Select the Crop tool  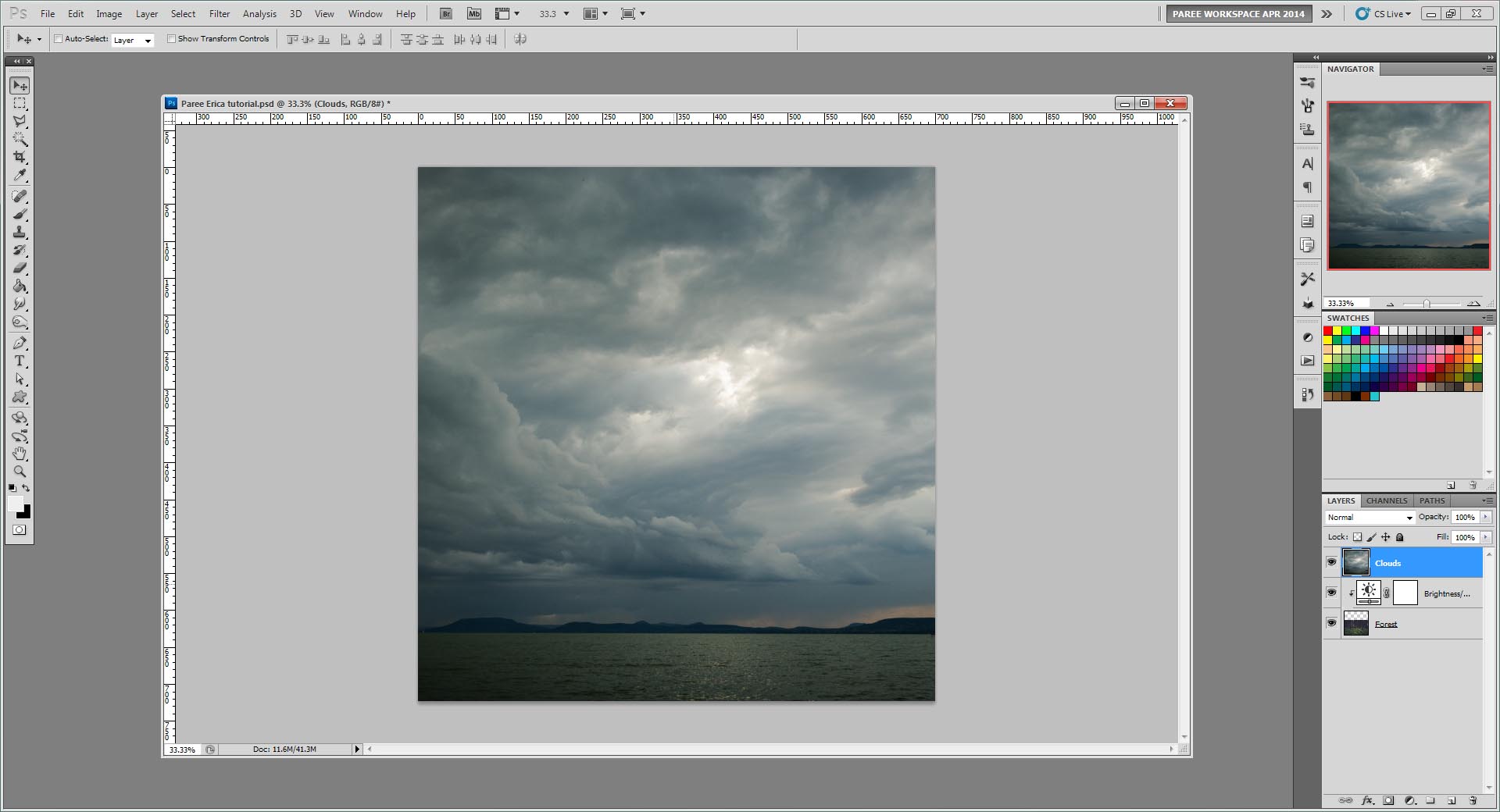[20, 157]
